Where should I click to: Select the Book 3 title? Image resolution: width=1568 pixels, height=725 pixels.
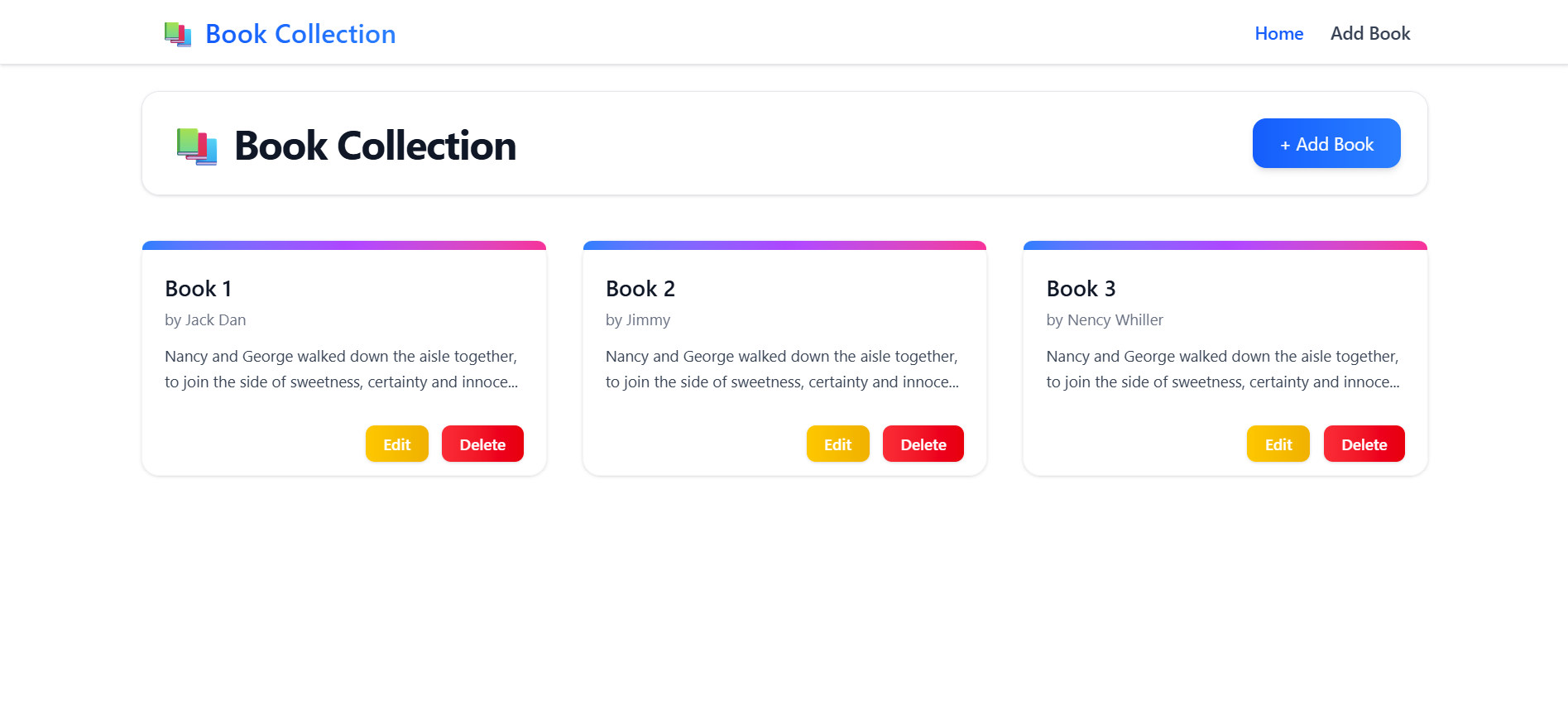pyautogui.click(x=1081, y=289)
